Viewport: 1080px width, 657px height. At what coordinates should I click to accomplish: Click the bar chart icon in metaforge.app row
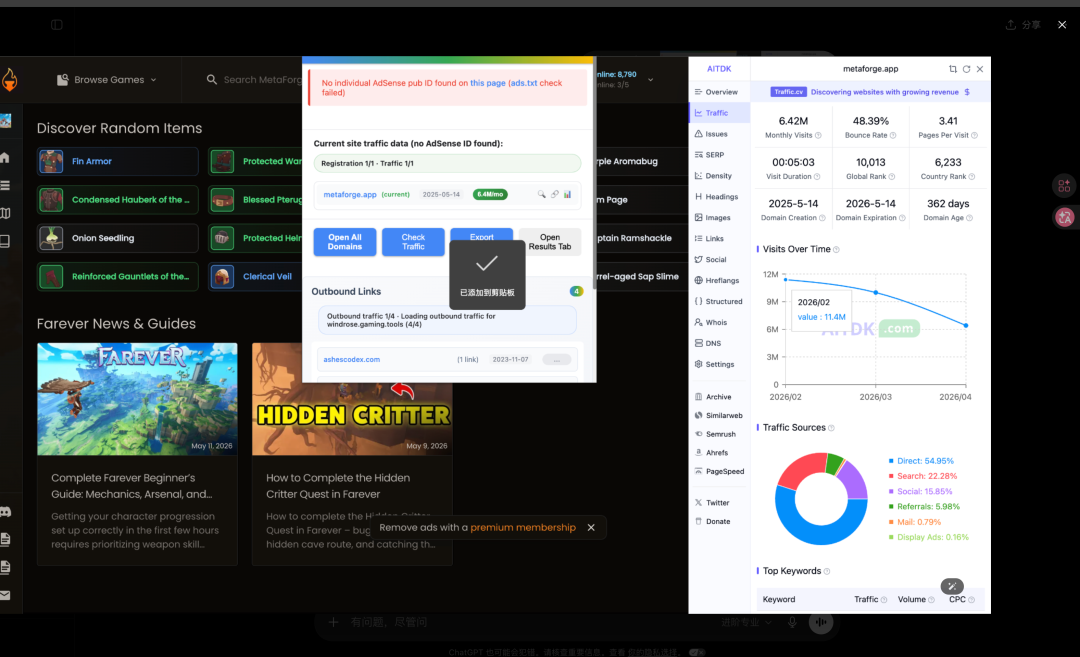568,194
